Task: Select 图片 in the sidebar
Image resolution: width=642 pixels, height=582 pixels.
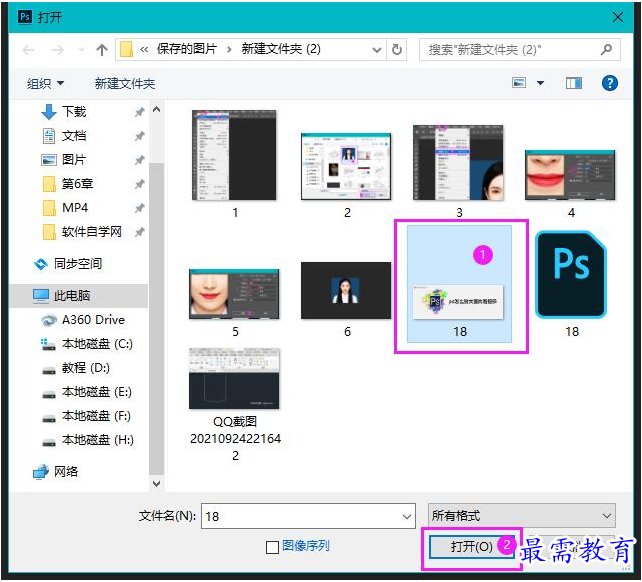Action: pos(74,160)
